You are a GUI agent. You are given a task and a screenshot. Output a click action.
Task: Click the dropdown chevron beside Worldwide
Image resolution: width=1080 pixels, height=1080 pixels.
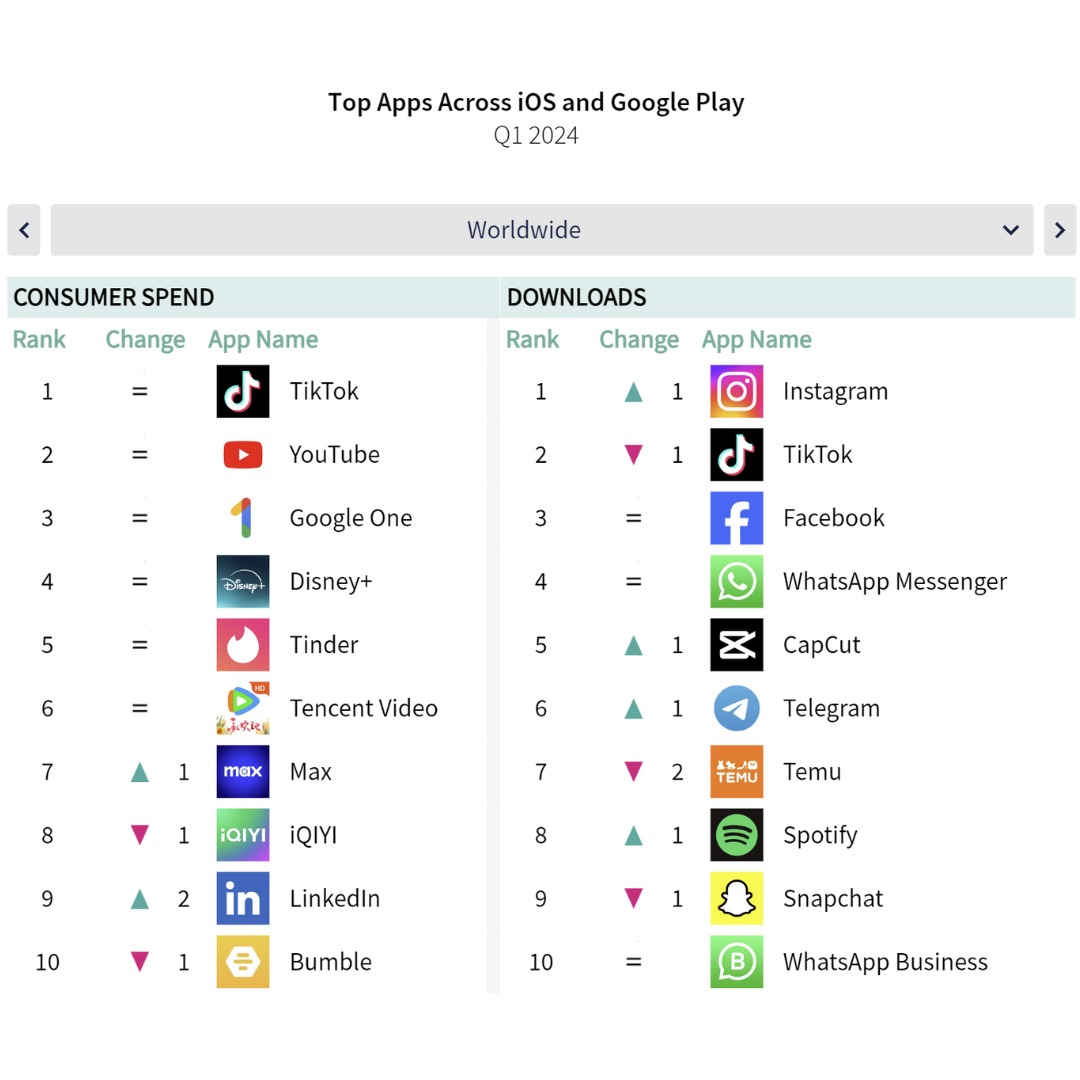coord(1010,230)
